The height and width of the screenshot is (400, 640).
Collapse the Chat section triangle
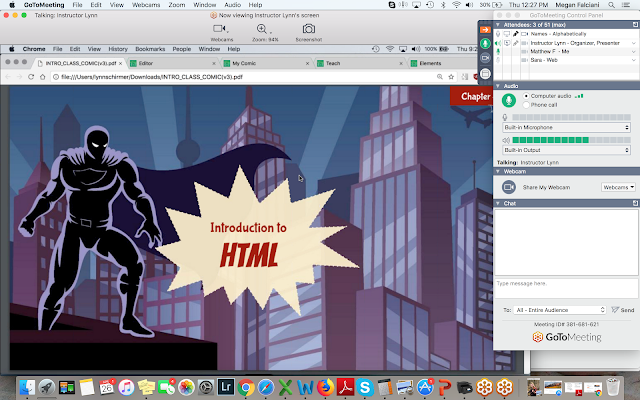coord(498,203)
